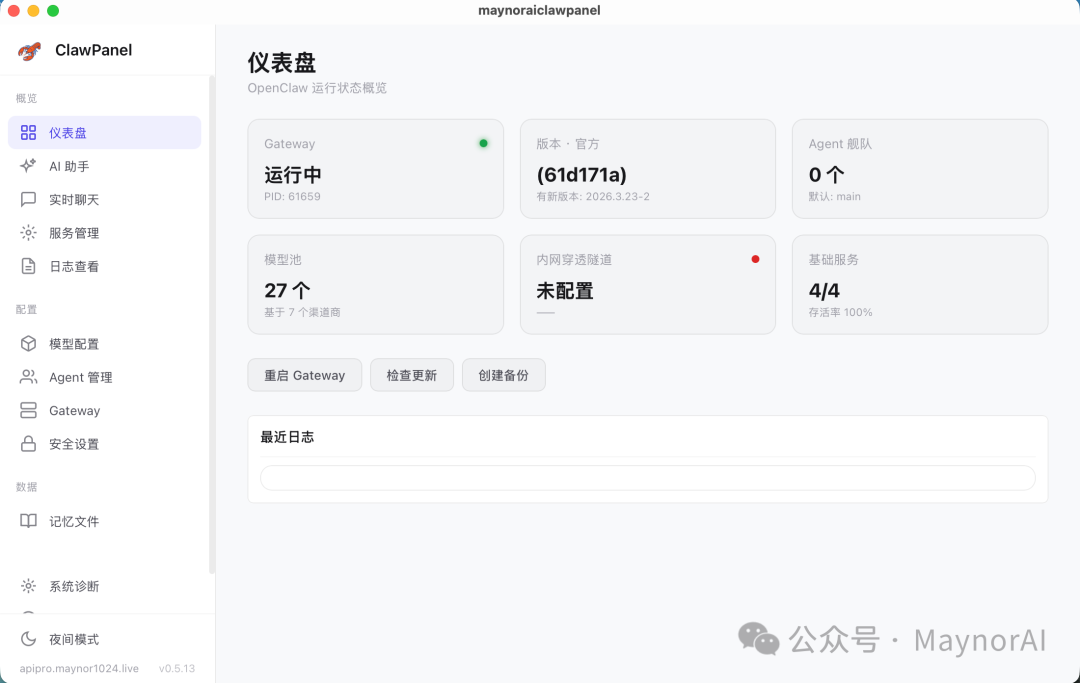This screenshot has height=683, width=1080.
Task: Click the document icon for 日志查看
Action: click(x=28, y=266)
